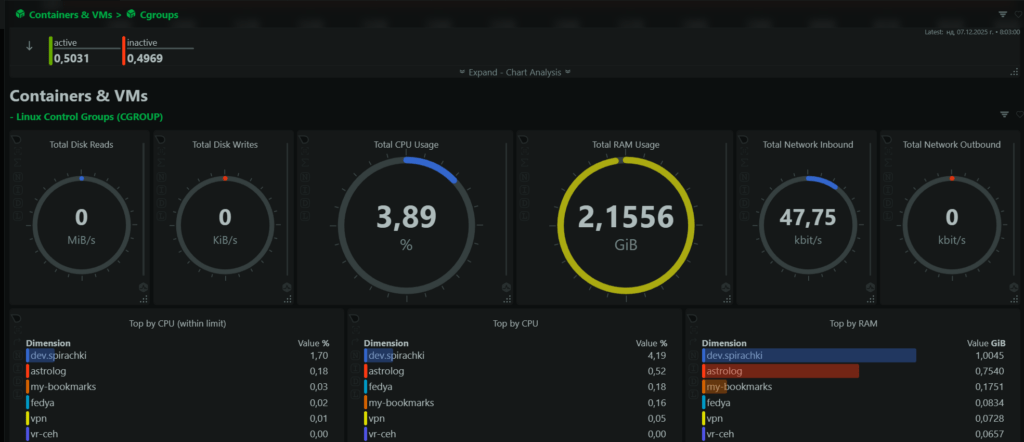Image resolution: width=1024 pixels, height=442 pixels.
Task: Open the filter dropdown in the top header
Action: tap(1003, 14)
